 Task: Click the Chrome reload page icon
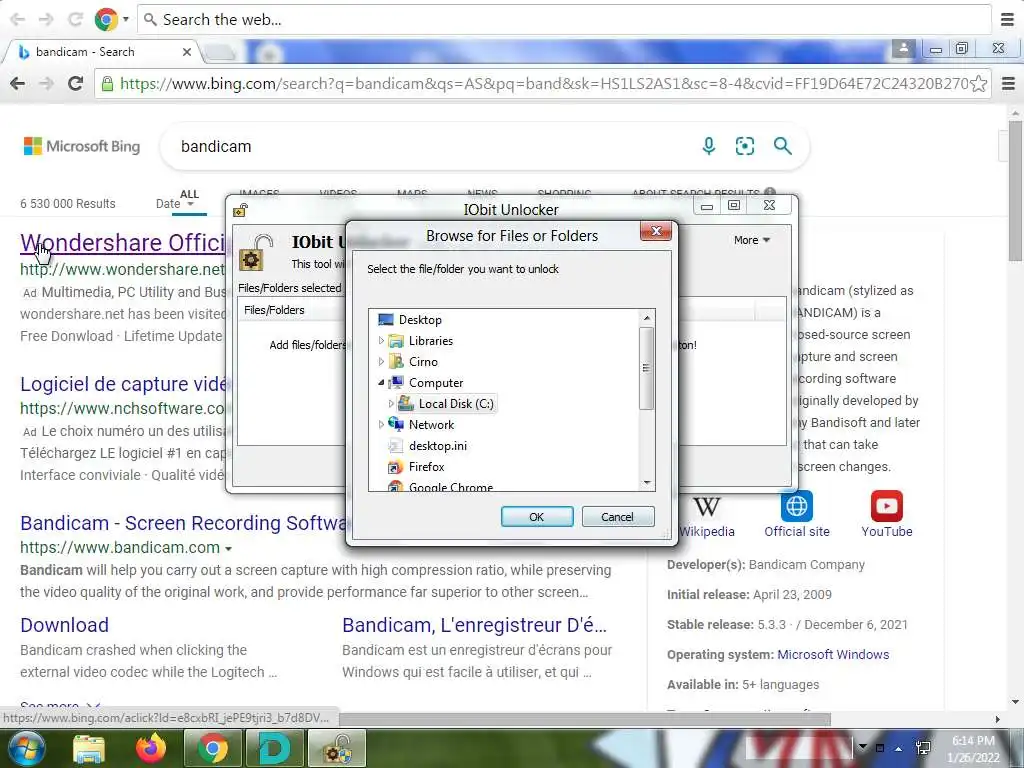tap(76, 83)
